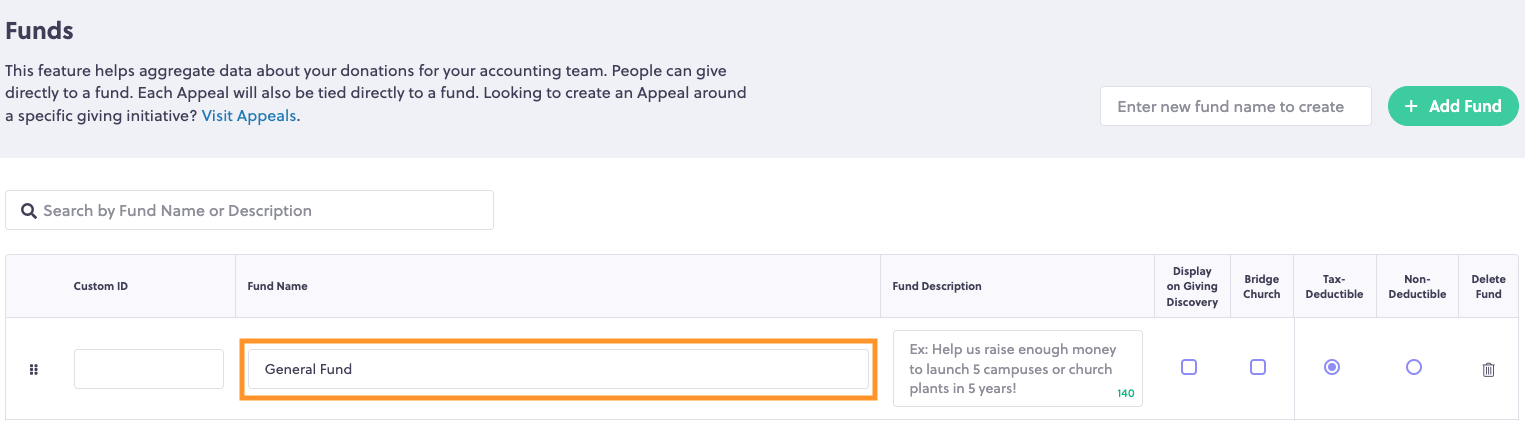
Task: Click the Delete Fund column header
Action: pyautogui.click(x=1488, y=287)
